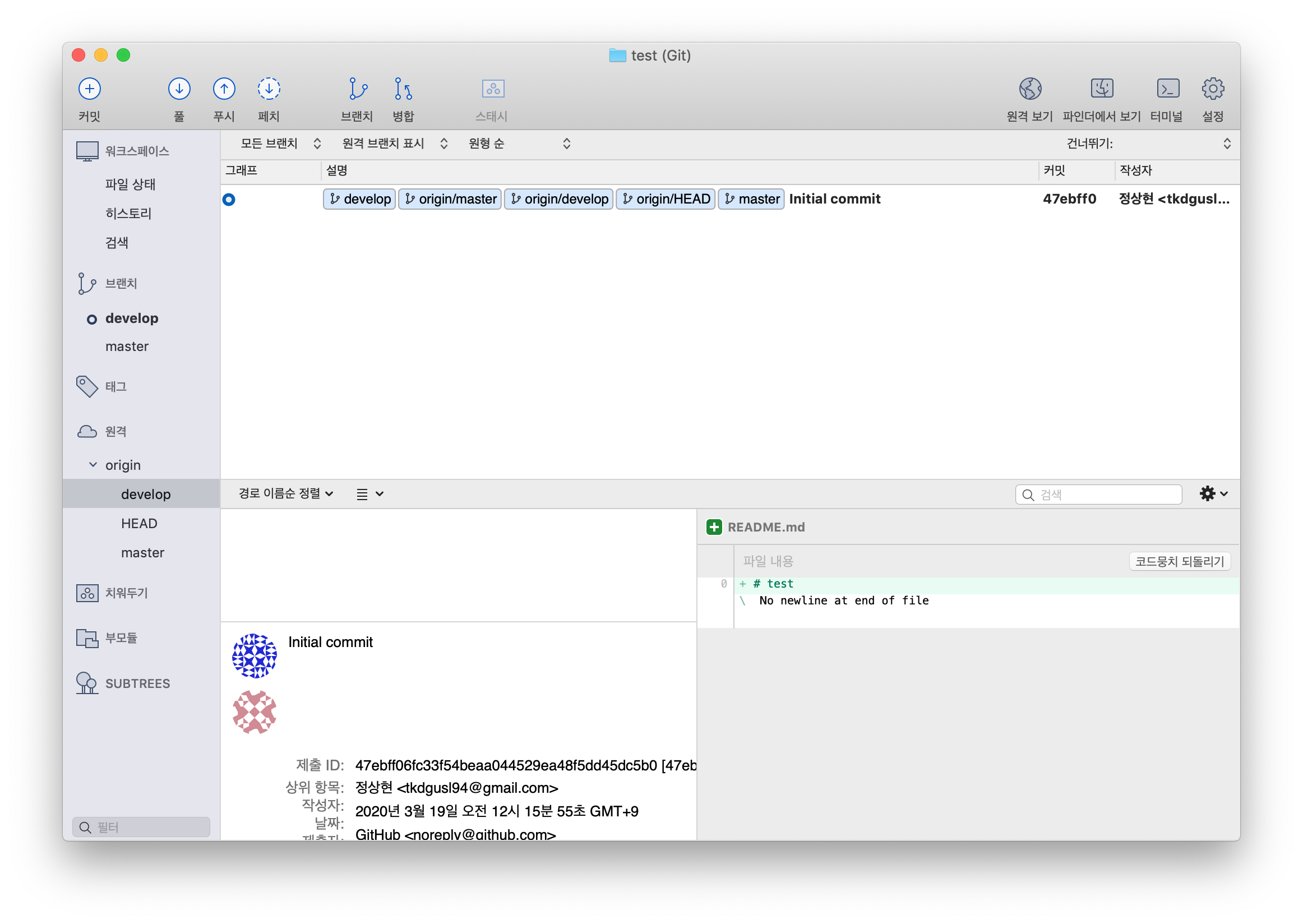Select the local master branch in sidebar
Screen dimensions: 1303x924
(x=127, y=346)
